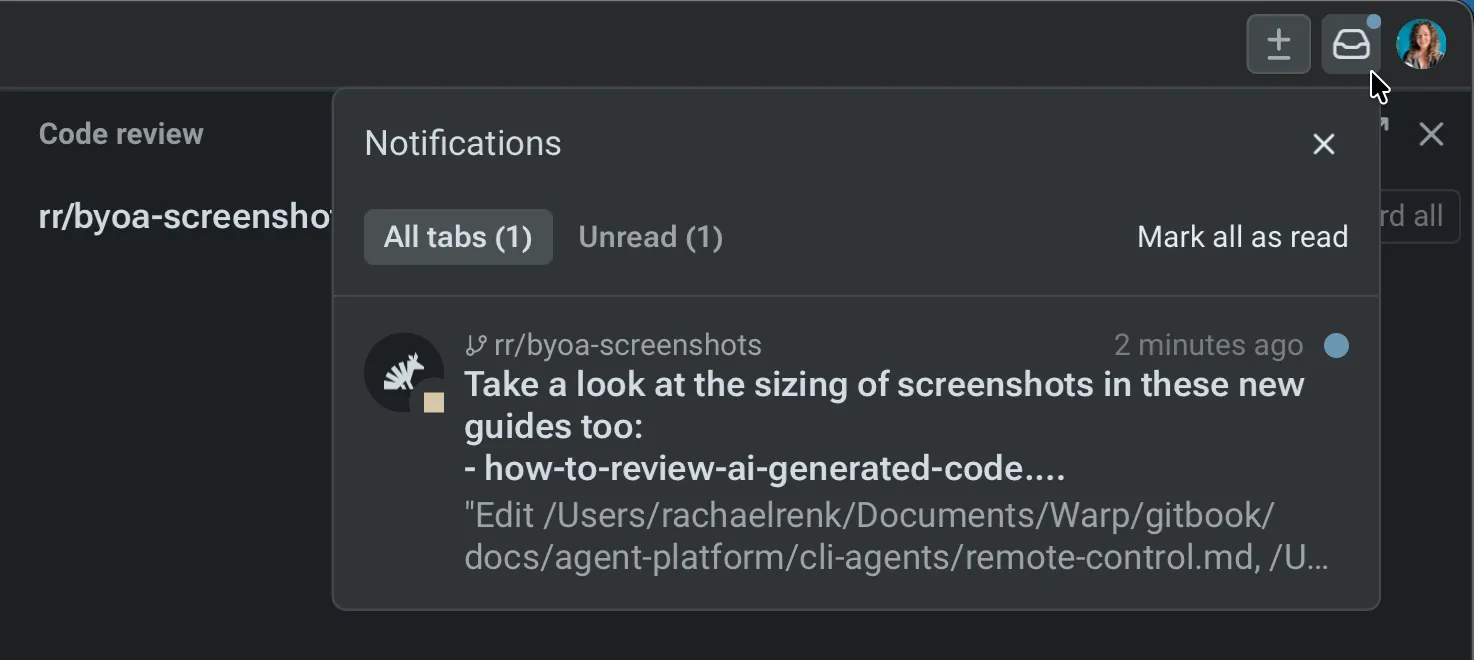Open the agent avatar icon in the notification
The width and height of the screenshot is (1474, 660).
point(403,372)
